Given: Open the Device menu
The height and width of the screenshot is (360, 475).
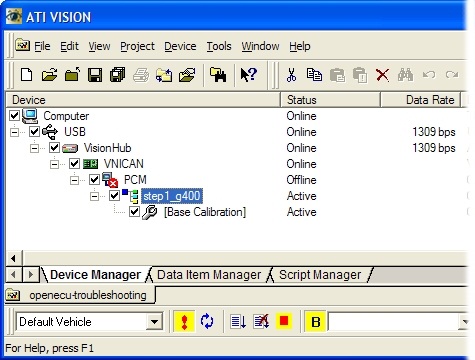Looking at the screenshot, I should click(180, 46).
